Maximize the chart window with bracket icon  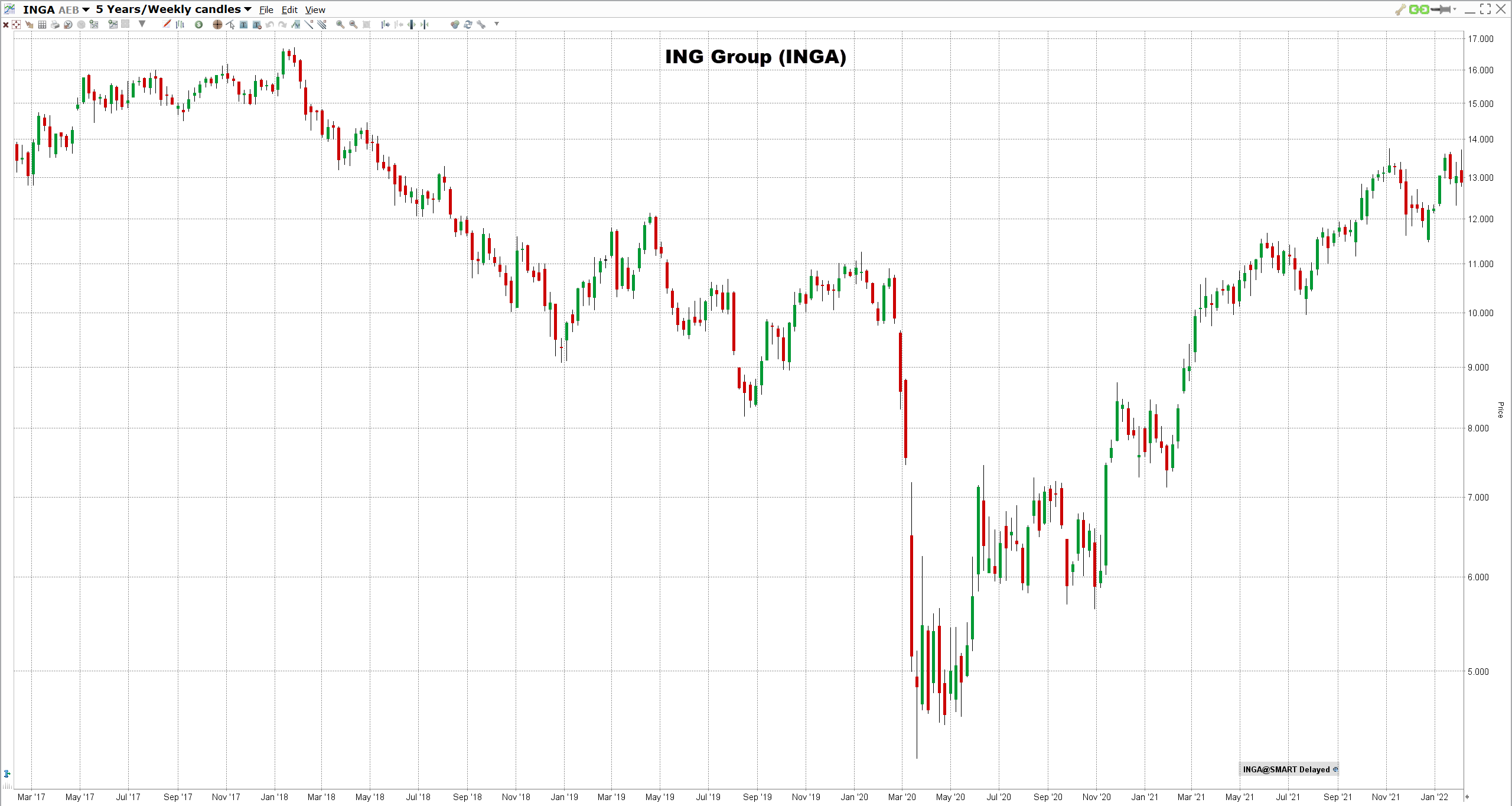pos(1485,9)
